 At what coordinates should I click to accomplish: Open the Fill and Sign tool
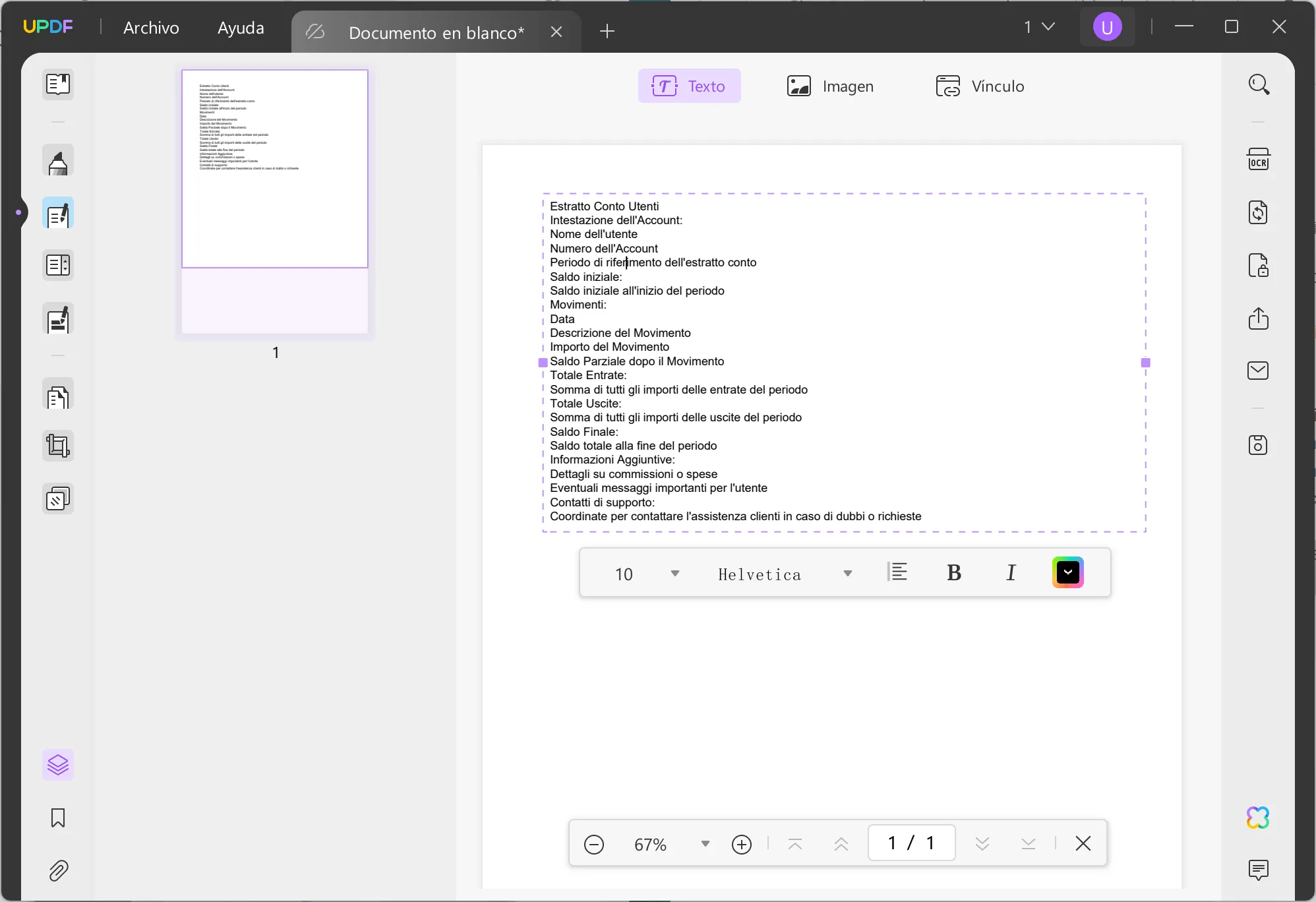58,319
